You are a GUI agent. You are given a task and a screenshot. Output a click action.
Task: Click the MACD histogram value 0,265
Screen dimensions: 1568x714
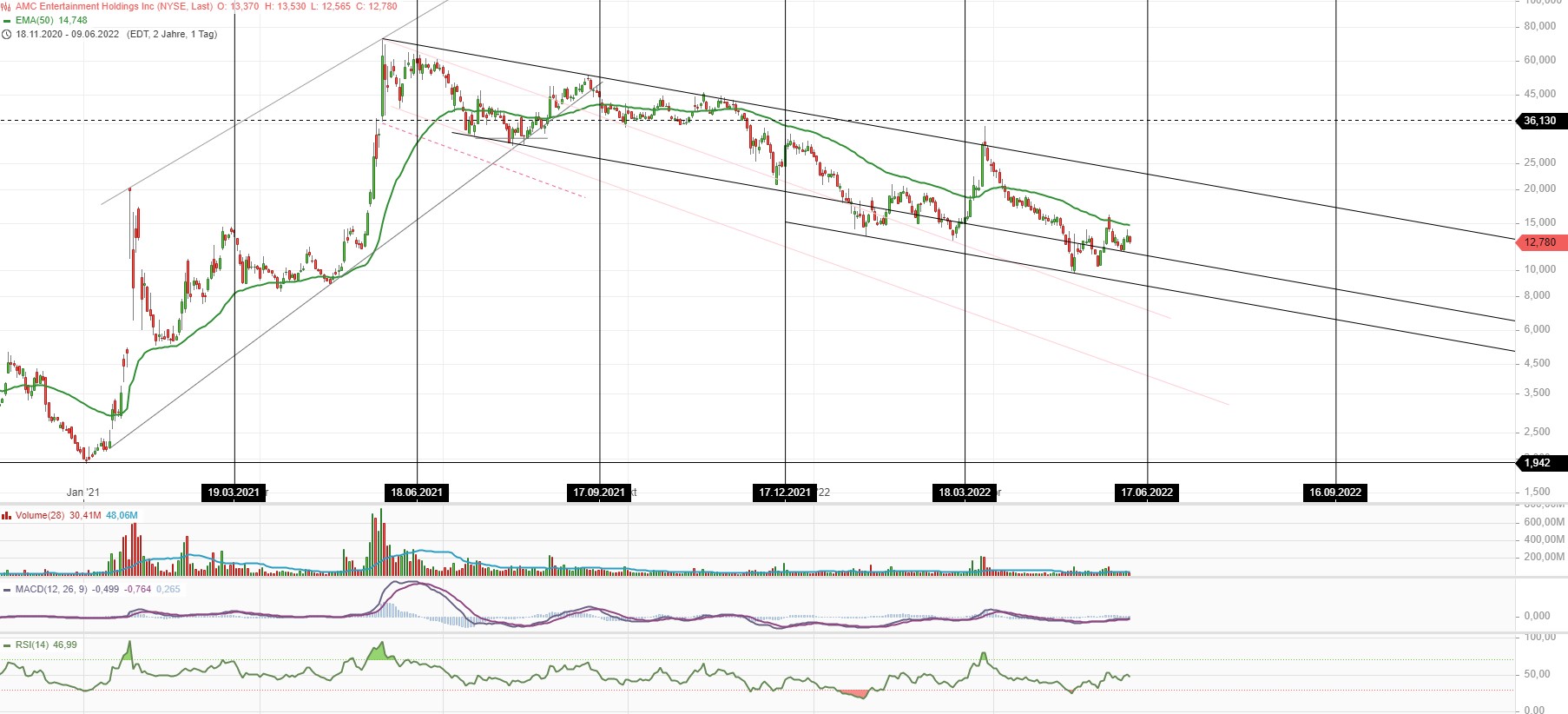[x=168, y=589]
